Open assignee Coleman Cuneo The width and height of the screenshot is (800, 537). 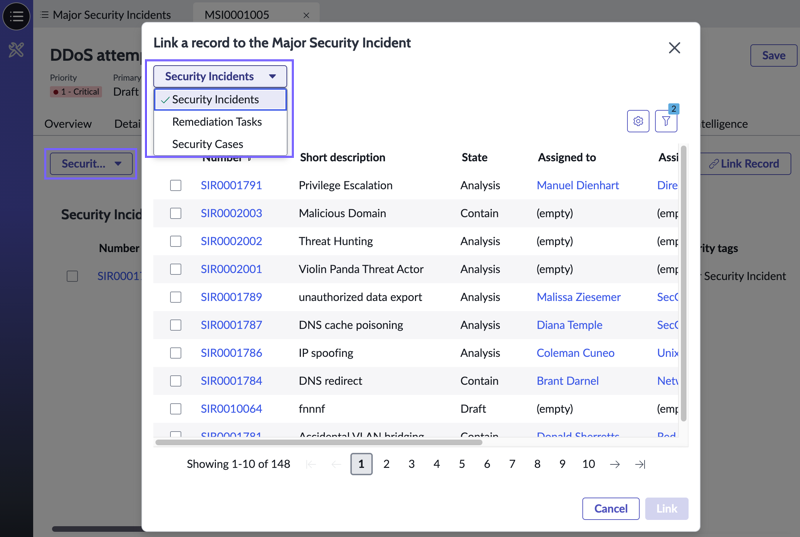coord(576,353)
